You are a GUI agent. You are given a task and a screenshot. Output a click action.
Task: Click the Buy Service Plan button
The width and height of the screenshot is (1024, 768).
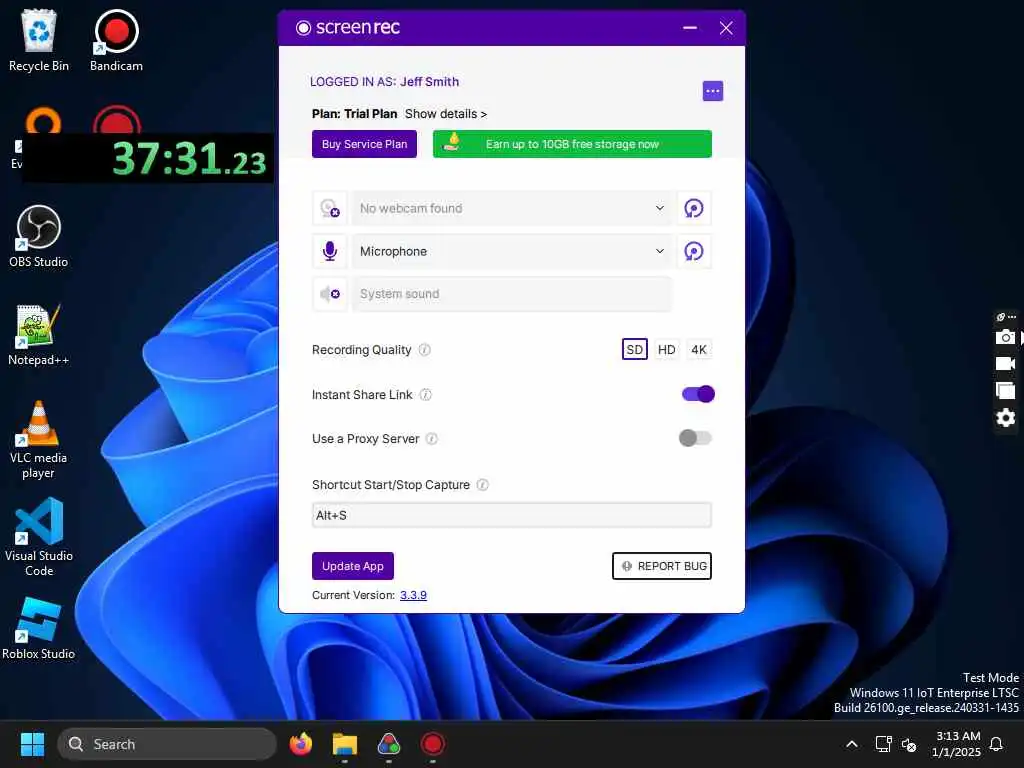click(x=364, y=144)
